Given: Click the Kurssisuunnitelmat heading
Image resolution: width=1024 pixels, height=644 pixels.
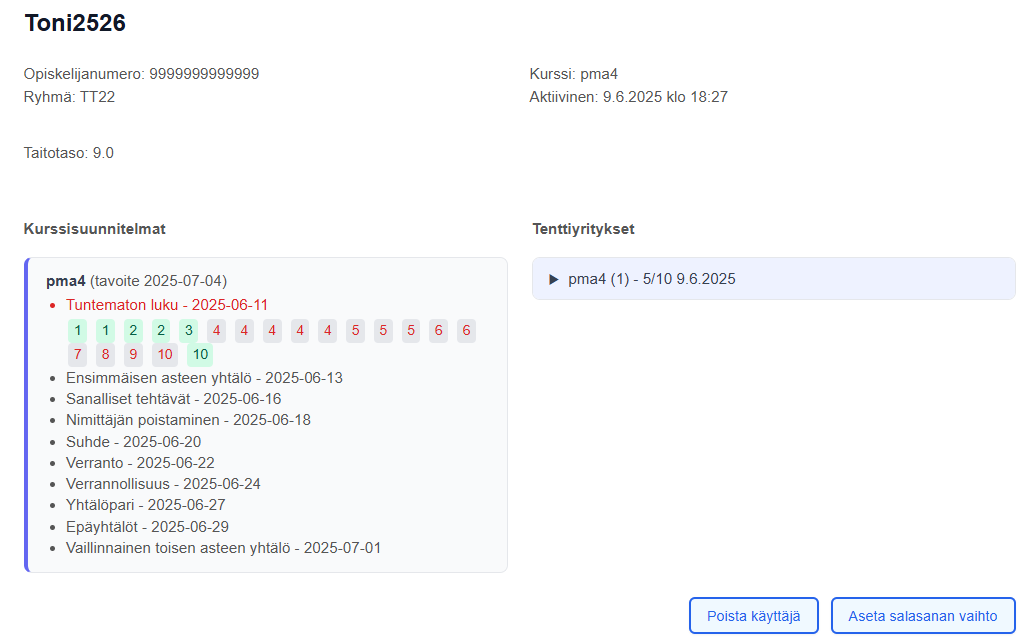Looking at the screenshot, I should tap(95, 229).
